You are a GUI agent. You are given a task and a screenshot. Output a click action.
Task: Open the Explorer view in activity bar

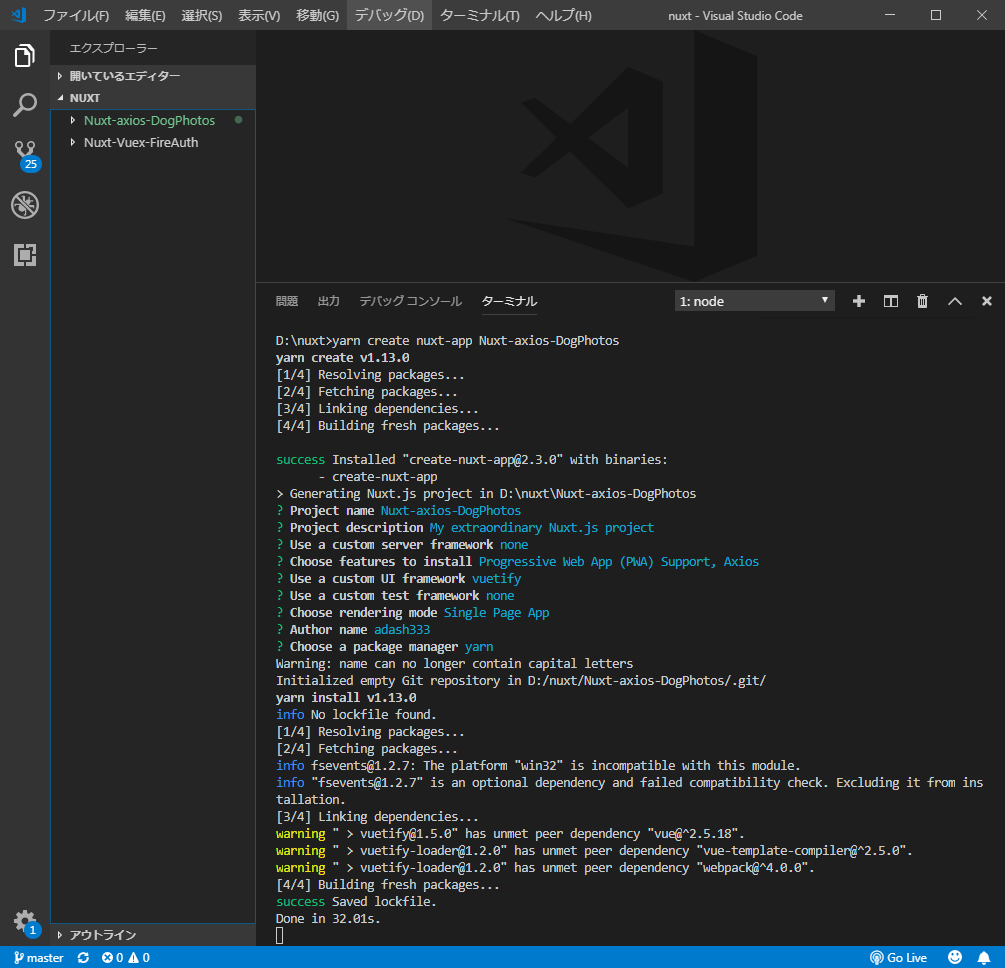[x=25, y=56]
